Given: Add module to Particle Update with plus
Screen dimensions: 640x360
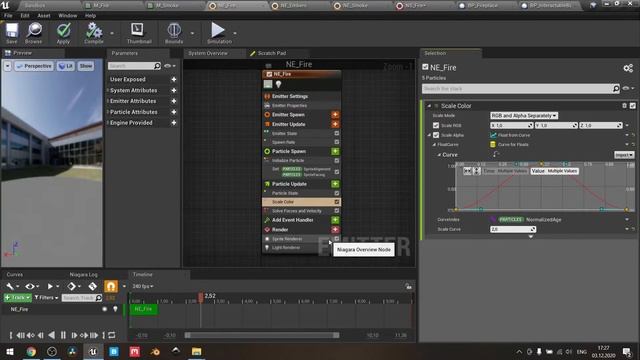Looking at the screenshot, I should click(x=335, y=184).
